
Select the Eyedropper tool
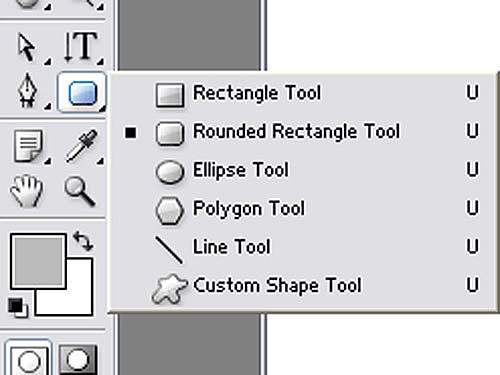[x=82, y=146]
